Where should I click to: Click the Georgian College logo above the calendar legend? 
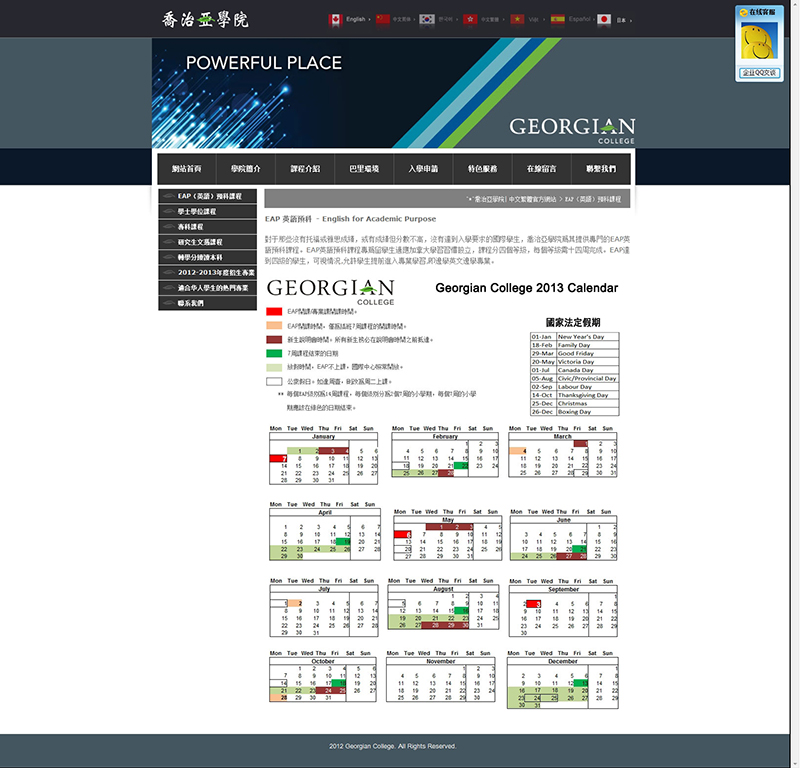coord(331,292)
